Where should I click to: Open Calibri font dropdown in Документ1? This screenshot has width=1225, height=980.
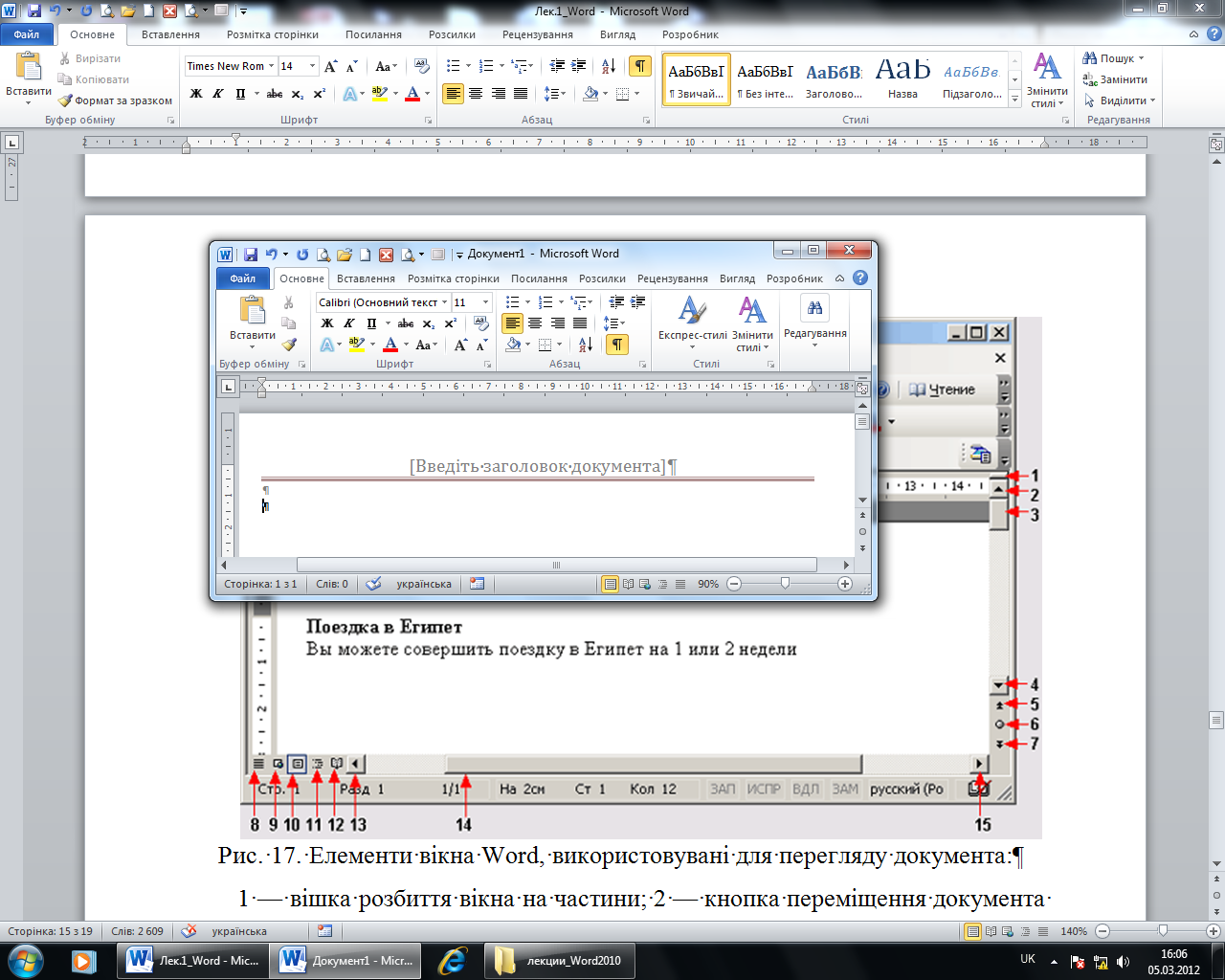click(444, 302)
